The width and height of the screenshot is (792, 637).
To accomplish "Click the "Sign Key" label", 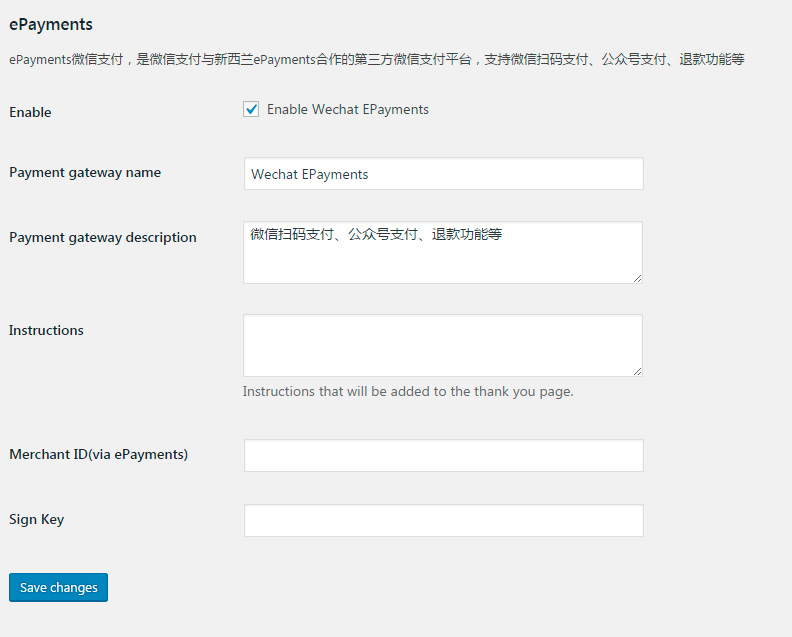I will point(36,520).
